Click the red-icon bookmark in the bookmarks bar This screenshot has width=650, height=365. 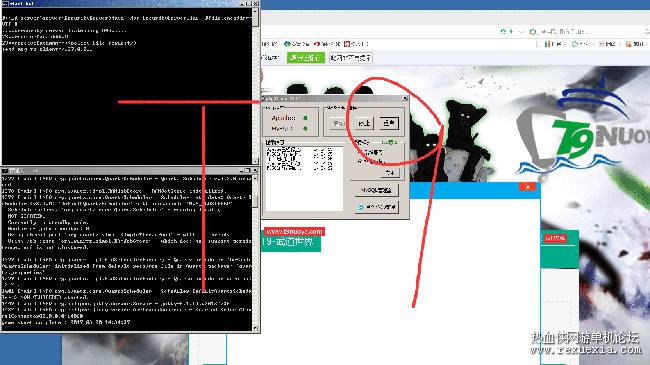[x=327, y=44]
